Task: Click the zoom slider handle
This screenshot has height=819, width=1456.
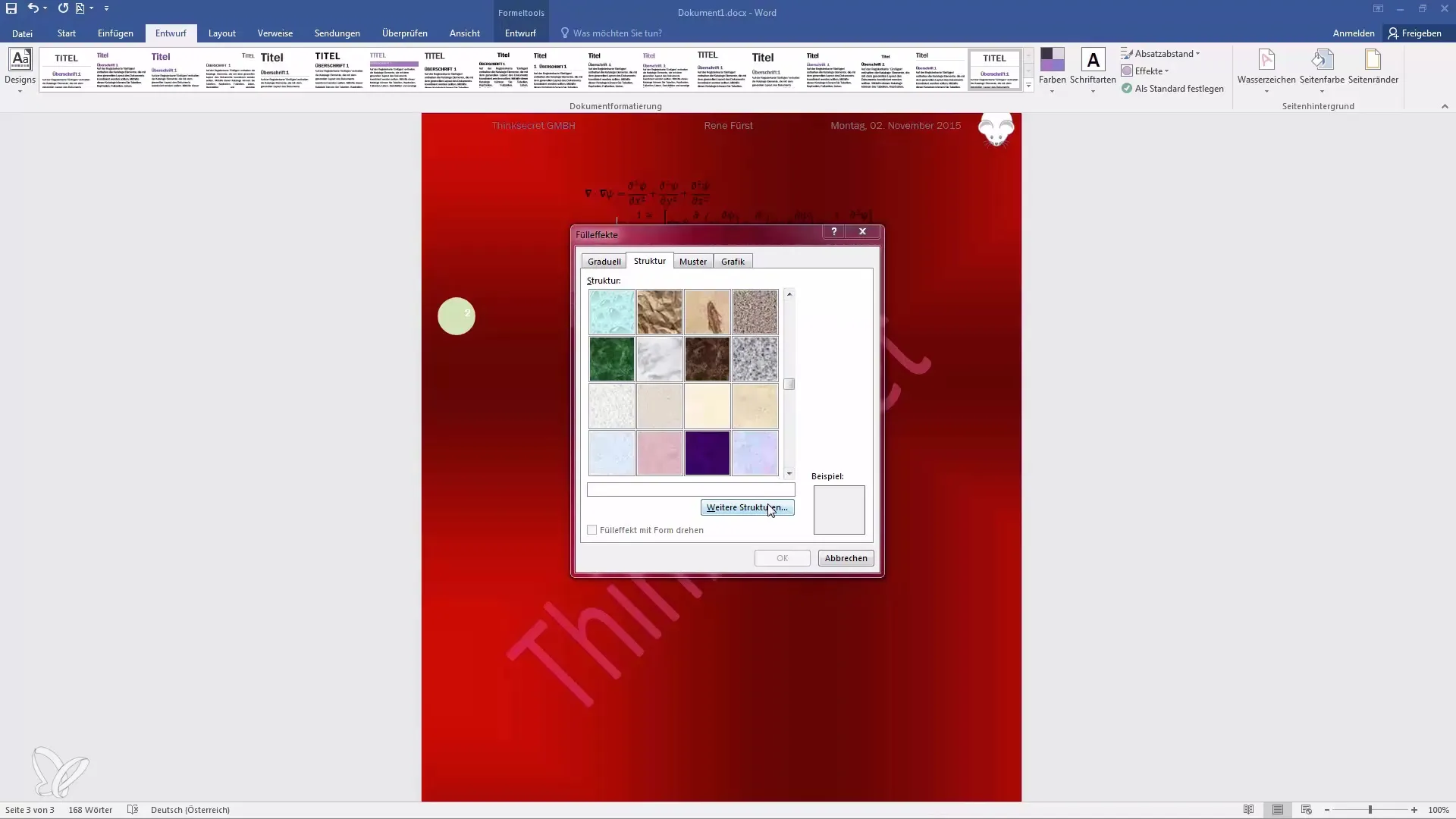Action: (1370, 810)
